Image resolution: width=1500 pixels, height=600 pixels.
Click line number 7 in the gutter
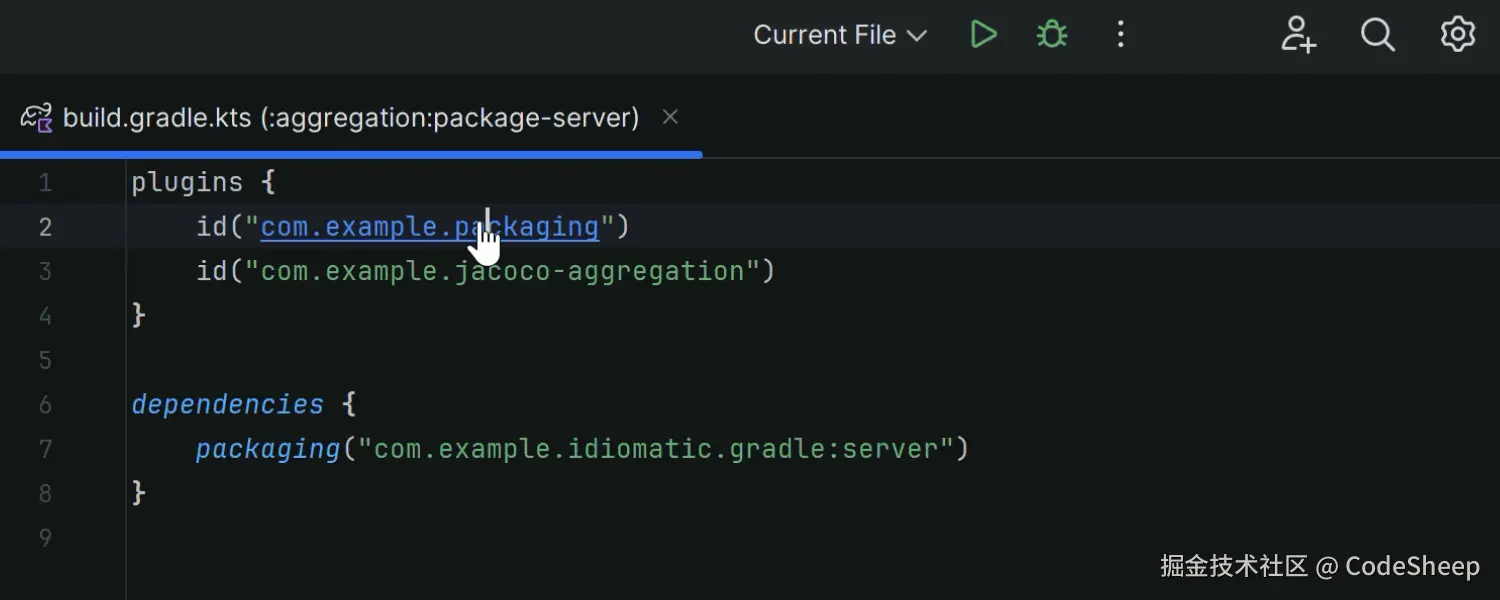45,449
